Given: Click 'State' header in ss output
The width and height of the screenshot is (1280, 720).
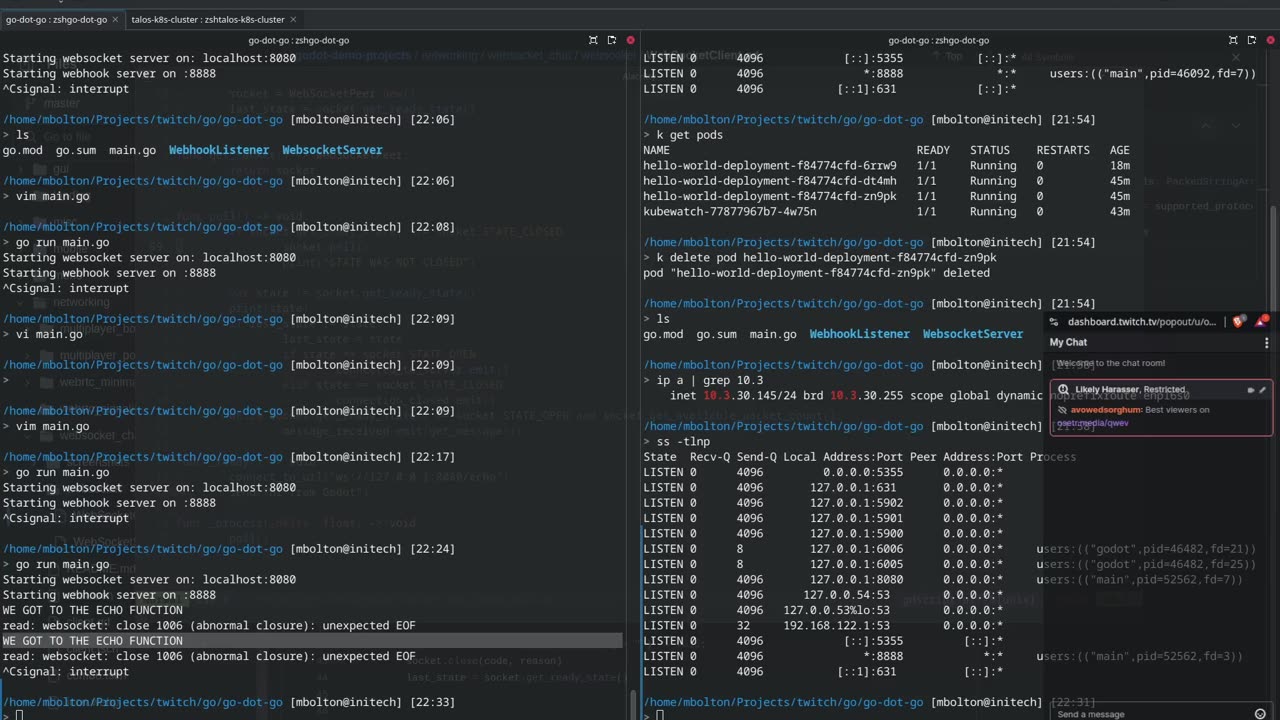Looking at the screenshot, I should (660, 457).
